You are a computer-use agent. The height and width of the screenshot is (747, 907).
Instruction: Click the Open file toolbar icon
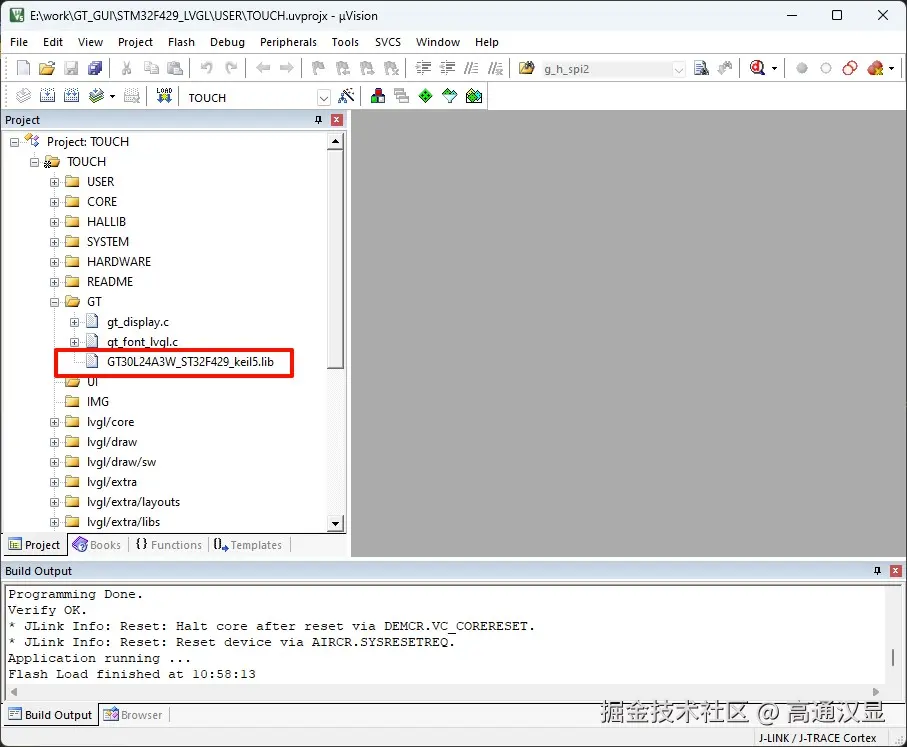pos(47,68)
